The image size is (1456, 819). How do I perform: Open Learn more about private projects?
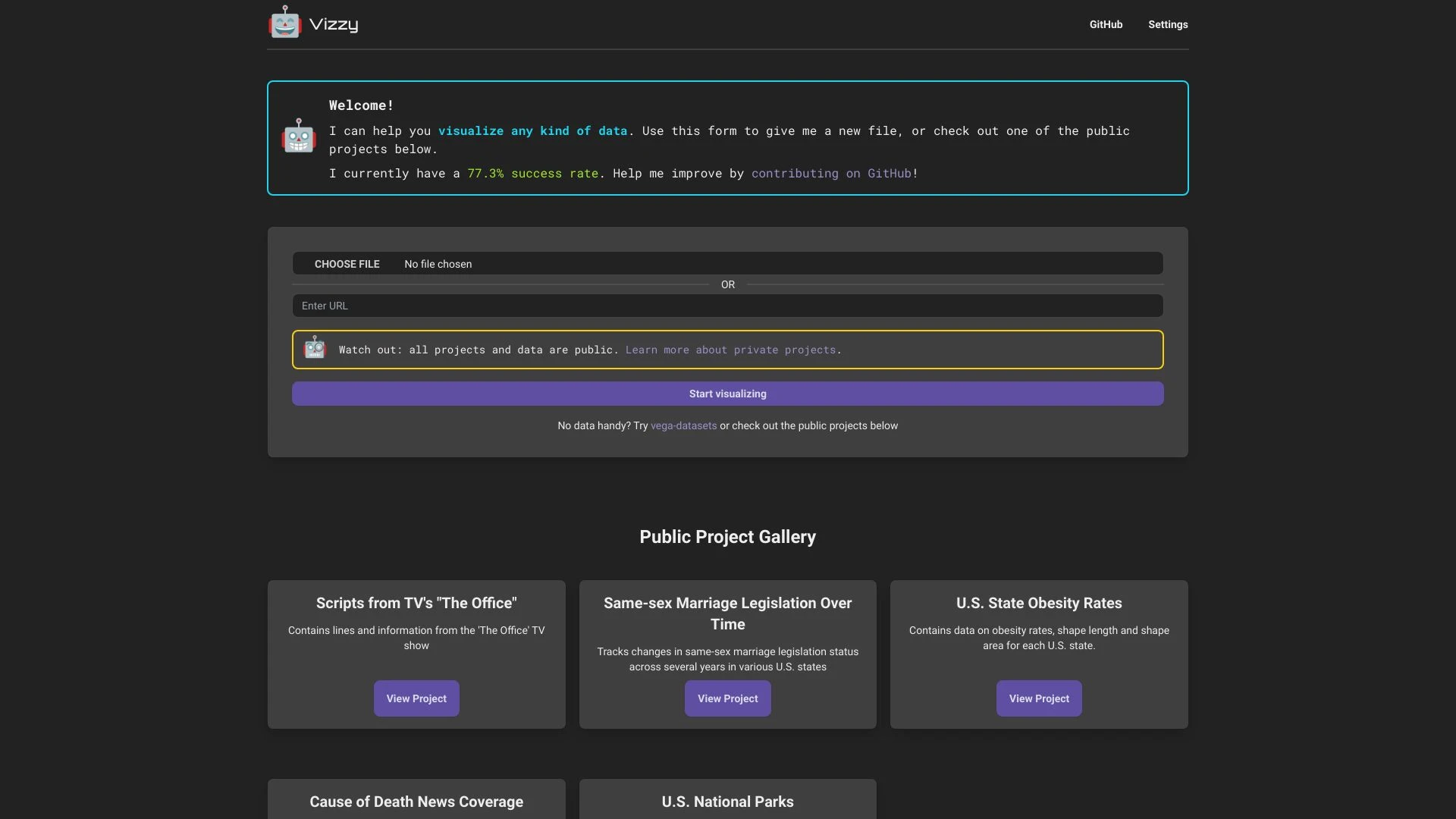pos(730,350)
